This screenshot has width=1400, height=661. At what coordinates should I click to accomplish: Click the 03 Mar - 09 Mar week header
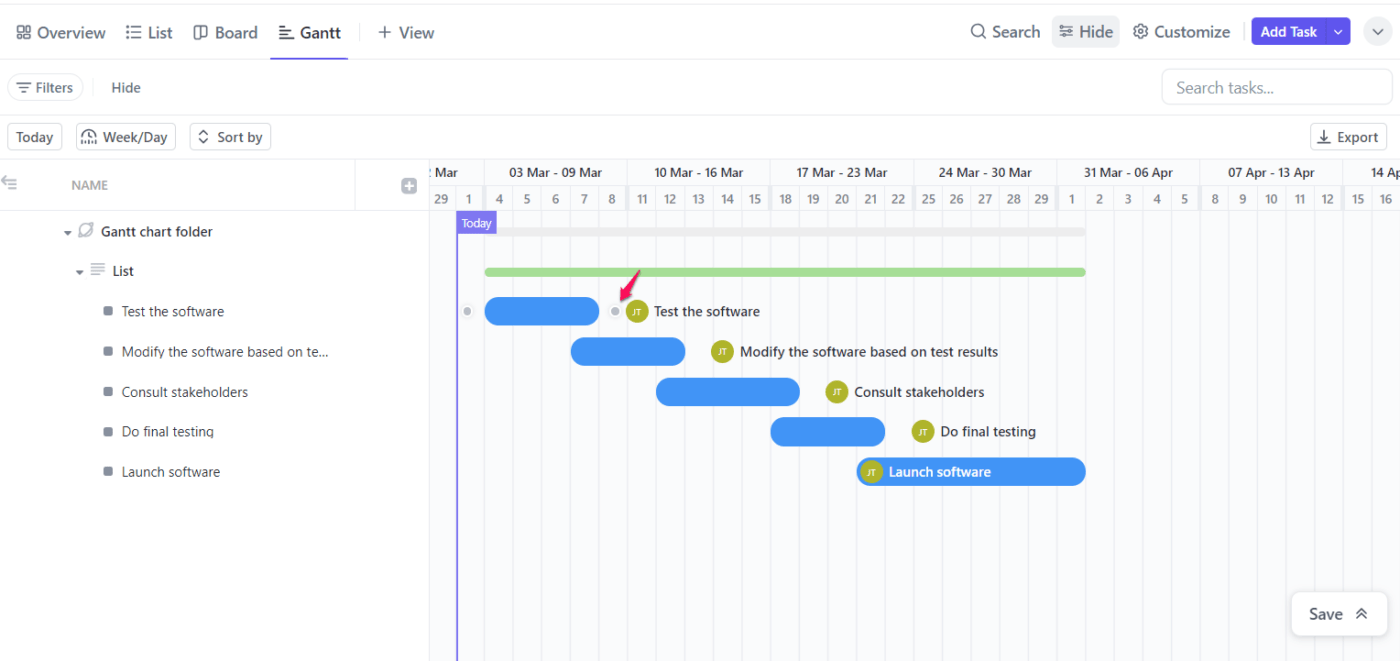click(x=555, y=172)
